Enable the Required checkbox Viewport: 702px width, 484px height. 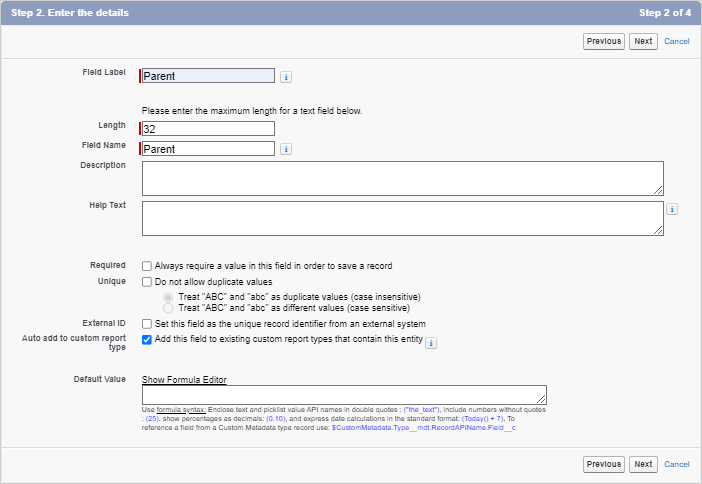147,266
